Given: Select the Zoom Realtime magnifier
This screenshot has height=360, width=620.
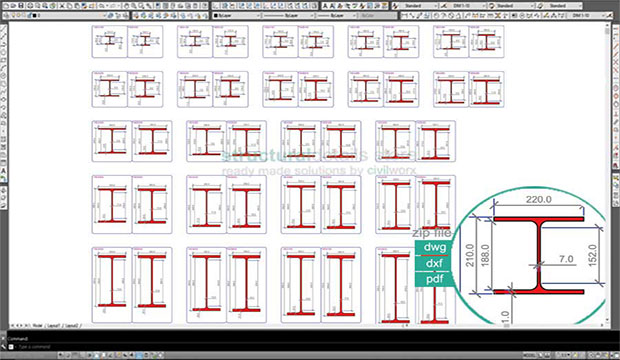Looking at the screenshot, I should (134, 6).
